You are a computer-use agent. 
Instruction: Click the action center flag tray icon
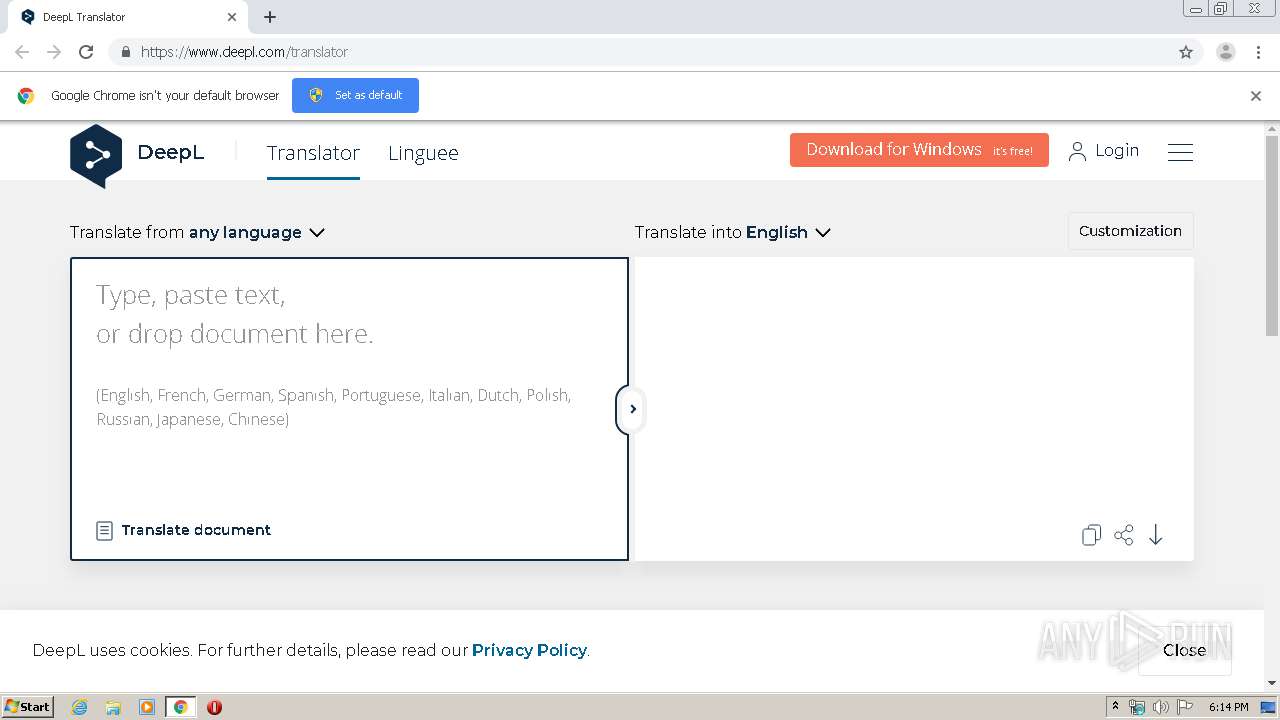click(x=1185, y=707)
